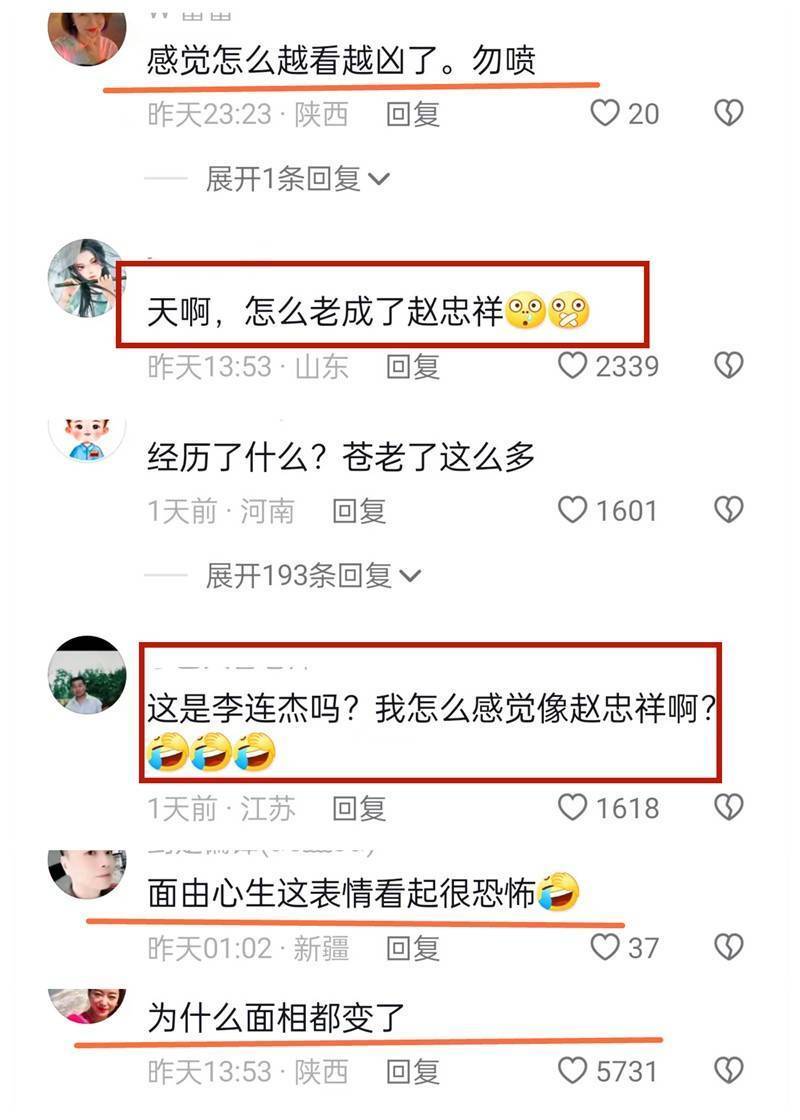The image size is (800, 1120).
Task: Reply to the Henan comment via 回复
Action: click(x=359, y=511)
